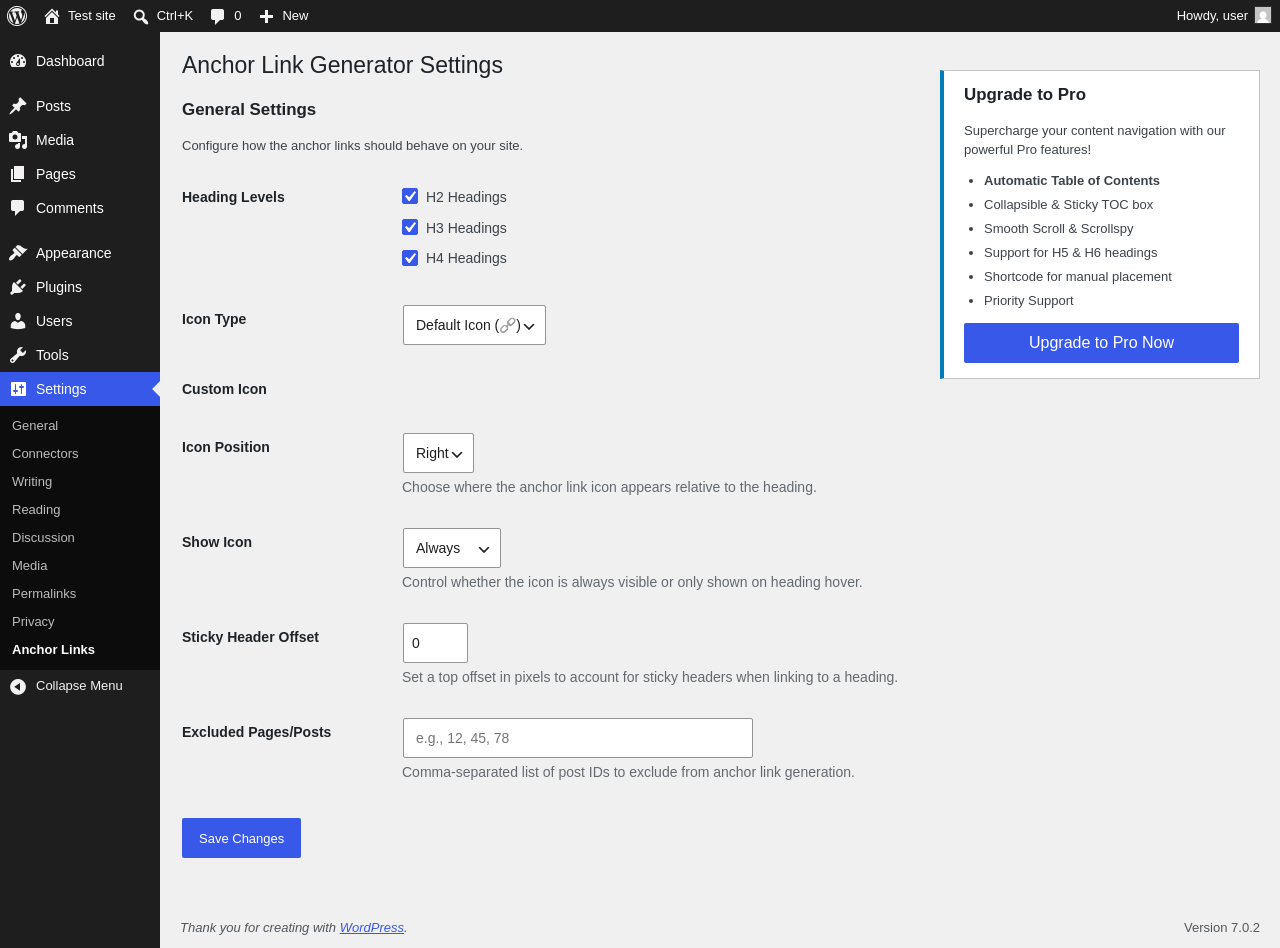Click the New plus icon
The height and width of the screenshot is (948, 1280).
(x=266, y=16)
